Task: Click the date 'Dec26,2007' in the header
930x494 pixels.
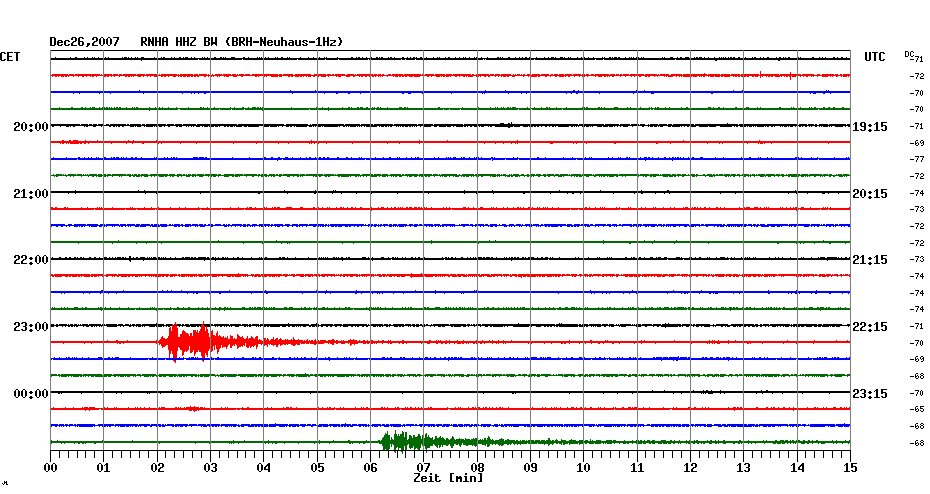Action: (x=85, y=42)
